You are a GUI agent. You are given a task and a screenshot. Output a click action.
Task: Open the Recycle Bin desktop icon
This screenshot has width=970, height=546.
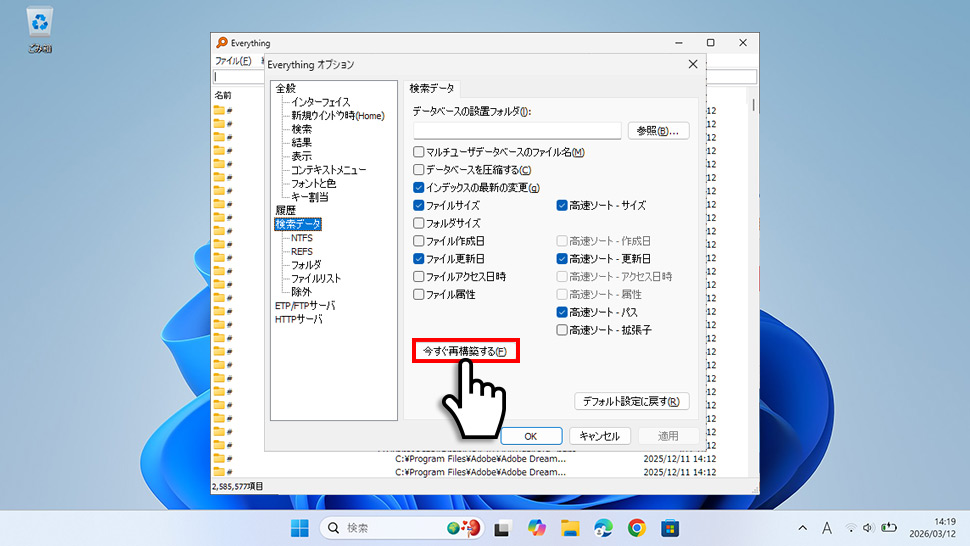[x=40, y=29]
